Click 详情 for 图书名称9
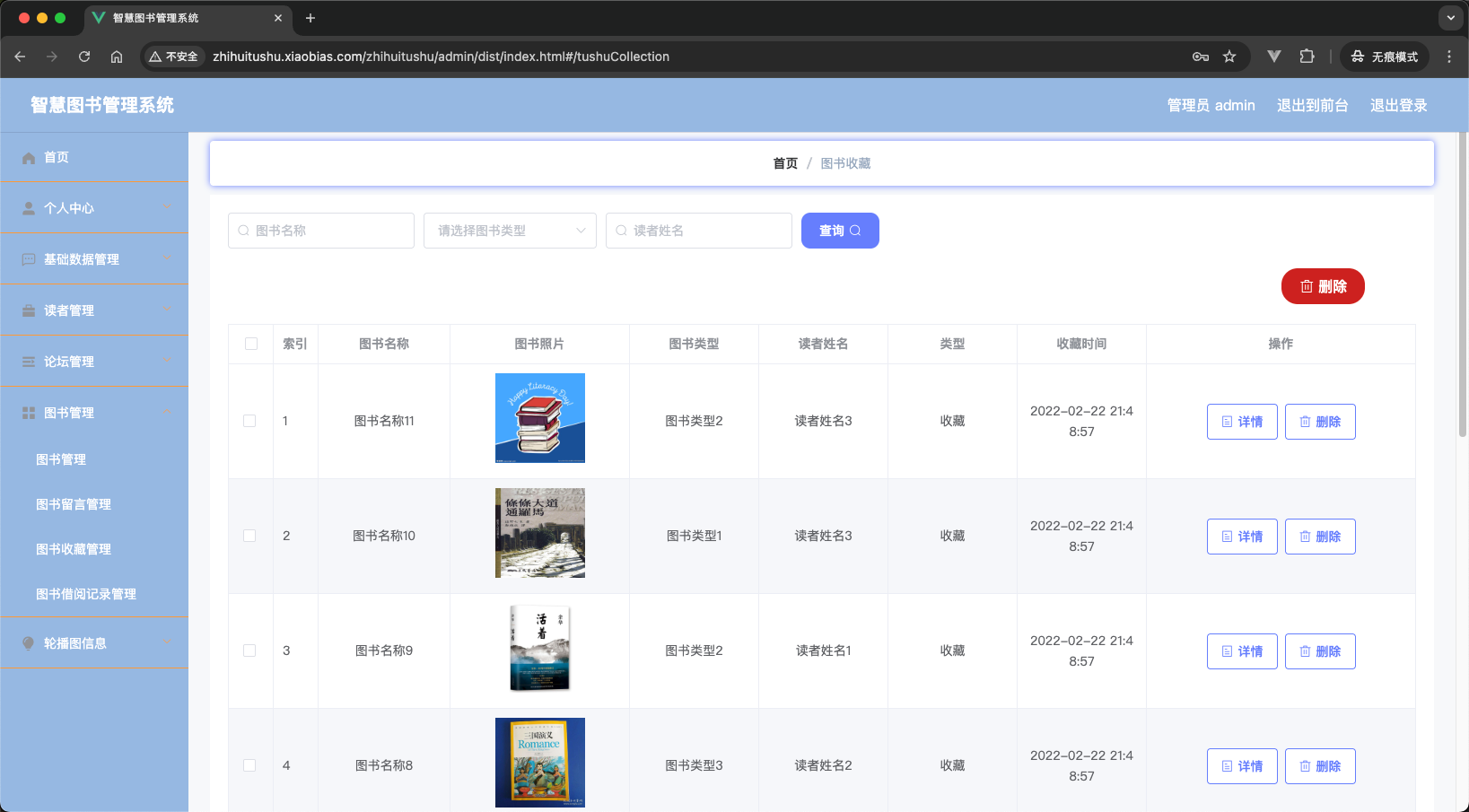Image resolution: width=1469 pixels, height=812 pixels. point(1242,651)
